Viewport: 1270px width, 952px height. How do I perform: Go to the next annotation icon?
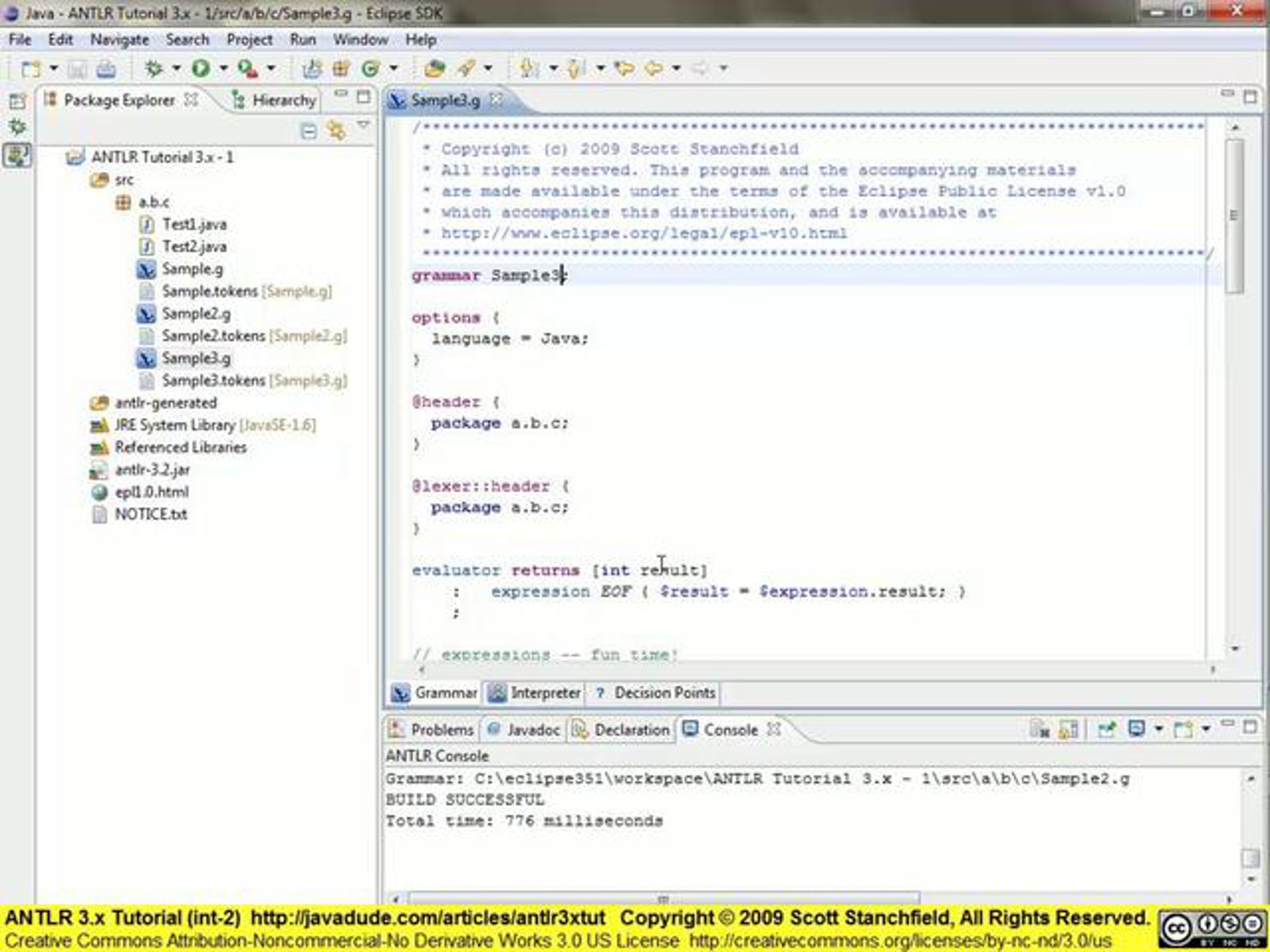[x=529, y=68]
